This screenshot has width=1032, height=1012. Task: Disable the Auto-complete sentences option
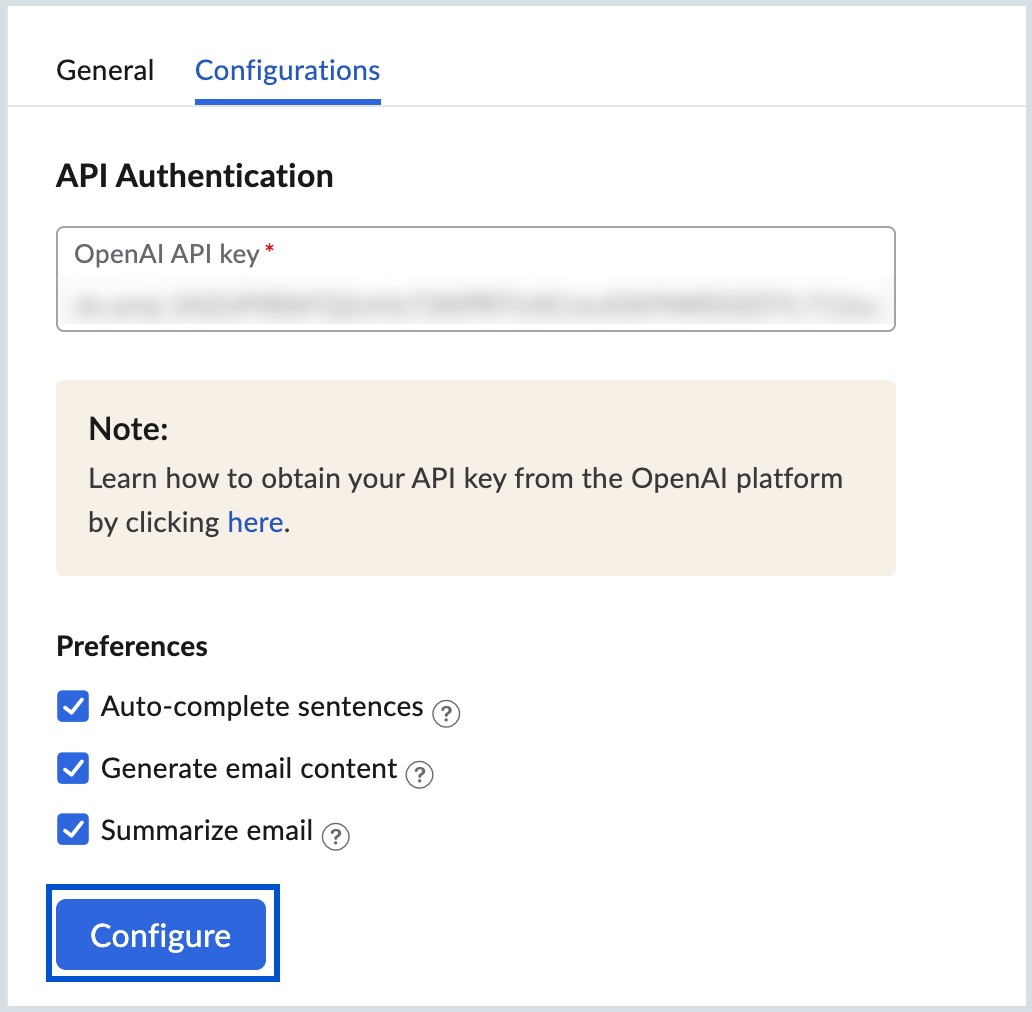(71, 706)
